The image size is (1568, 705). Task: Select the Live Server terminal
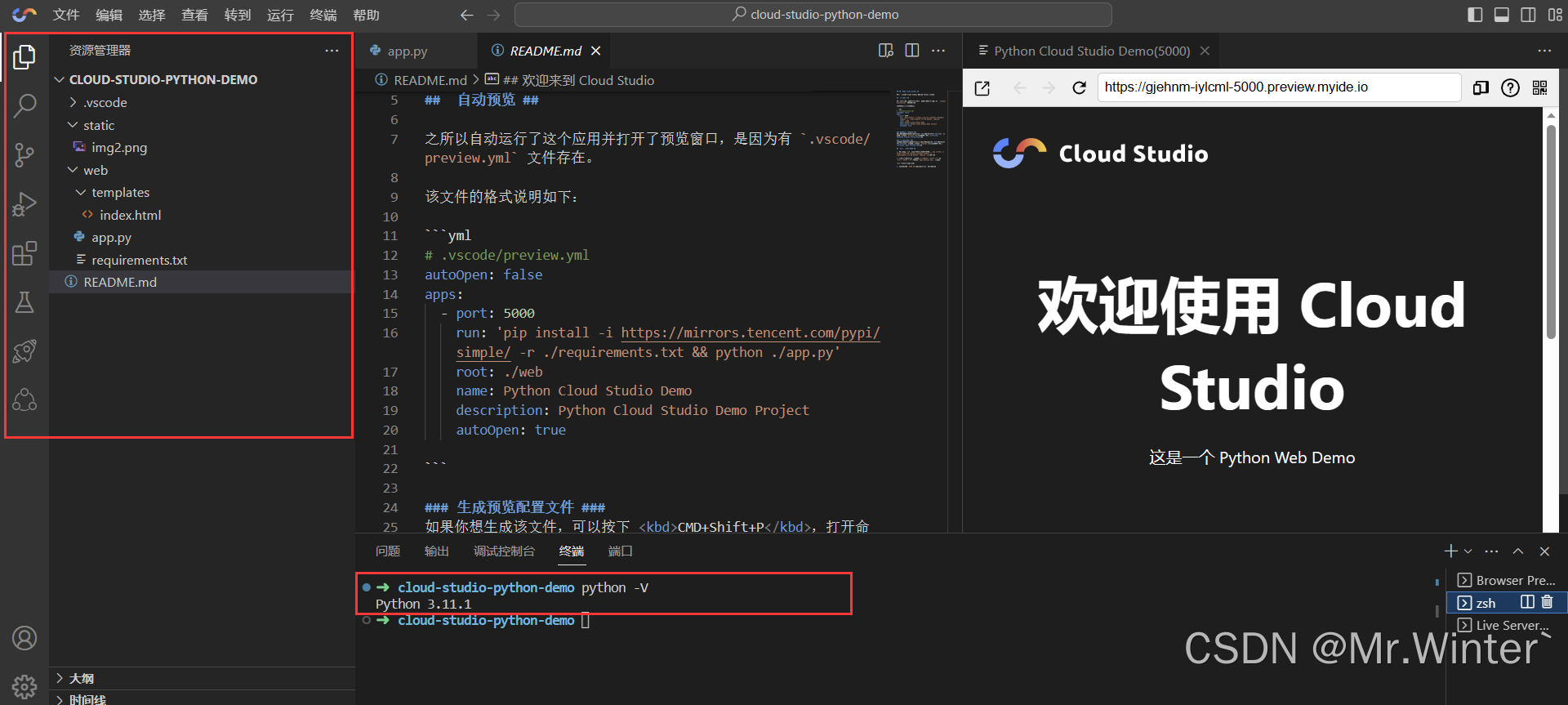tap(1507, 625)
